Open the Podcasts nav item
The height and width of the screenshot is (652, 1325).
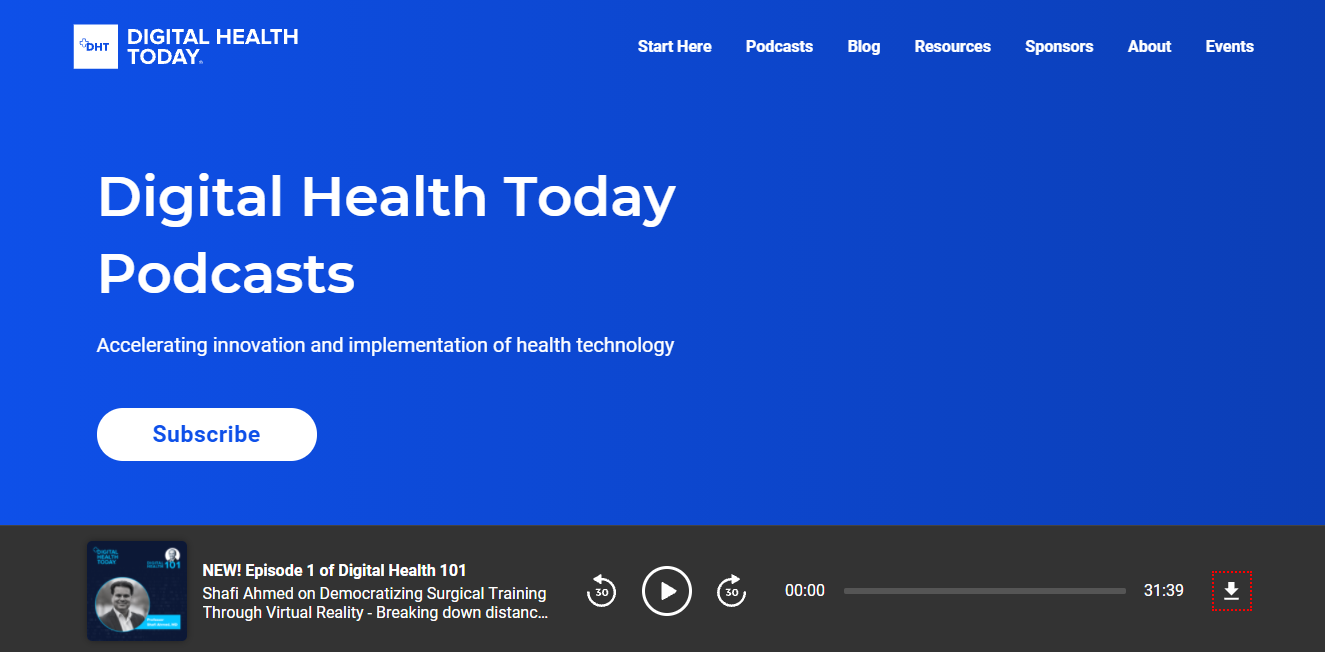779,47
